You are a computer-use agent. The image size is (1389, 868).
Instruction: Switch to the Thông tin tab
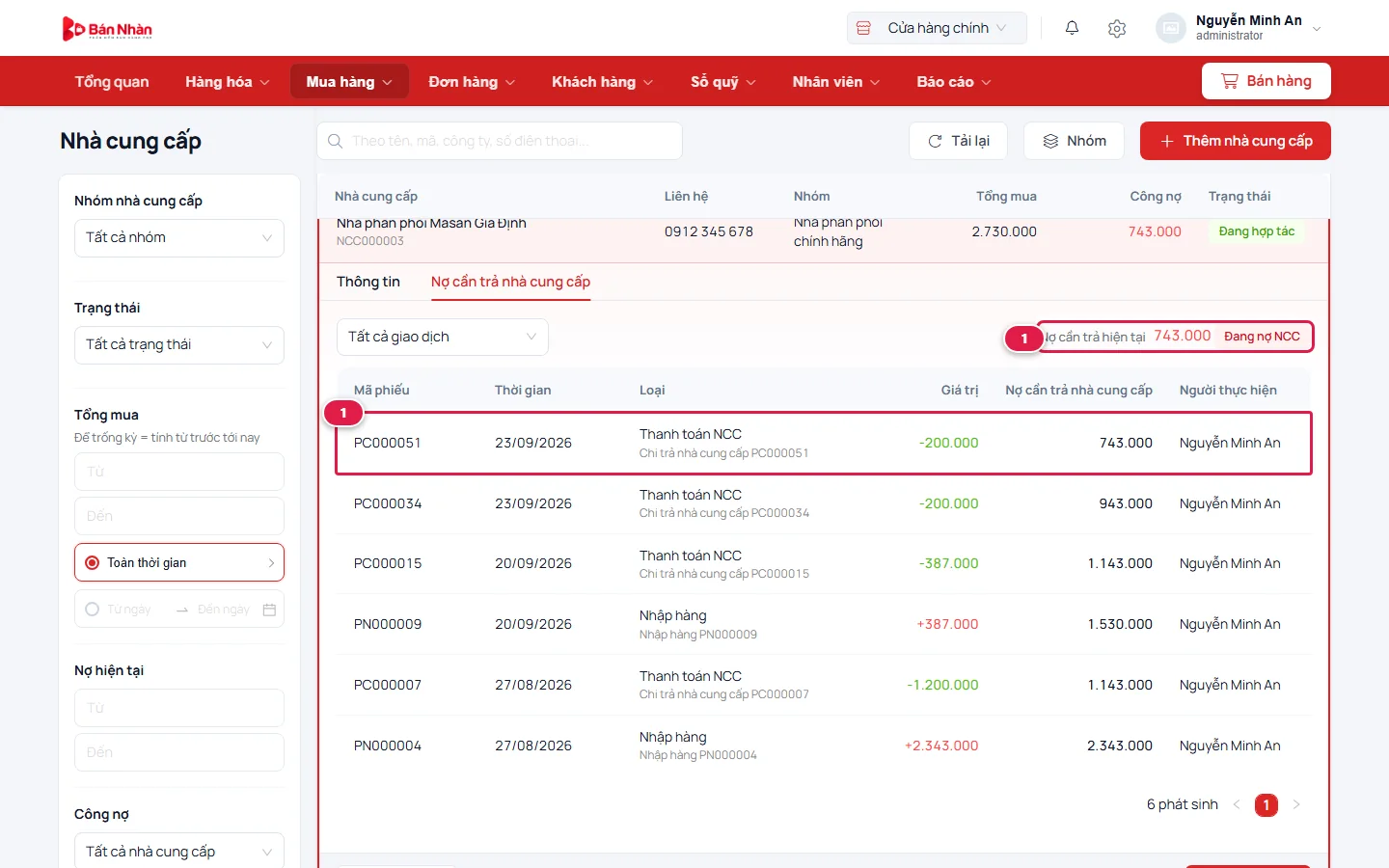[368, 282]
